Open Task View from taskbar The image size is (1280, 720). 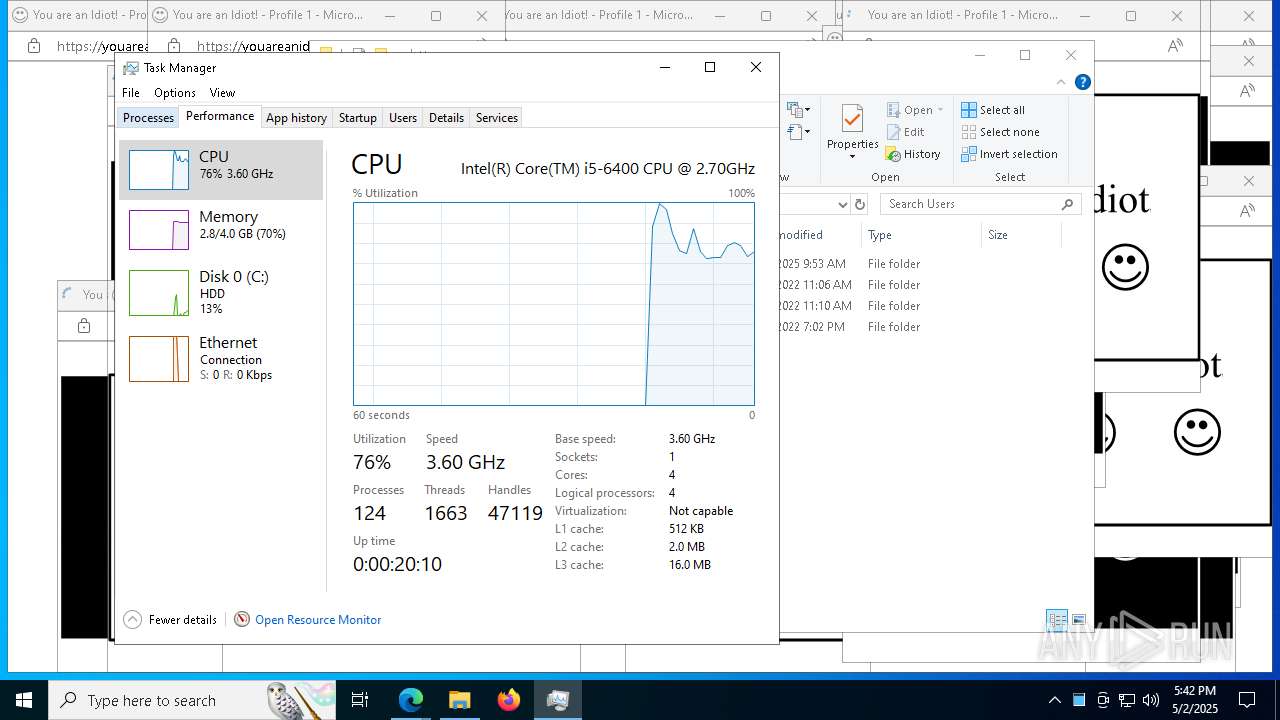[x=360, y=700]
